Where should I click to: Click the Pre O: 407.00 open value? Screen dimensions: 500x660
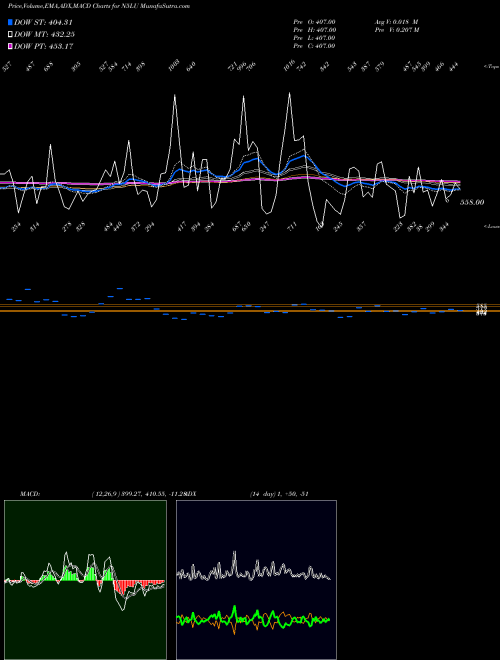point(314,22)
